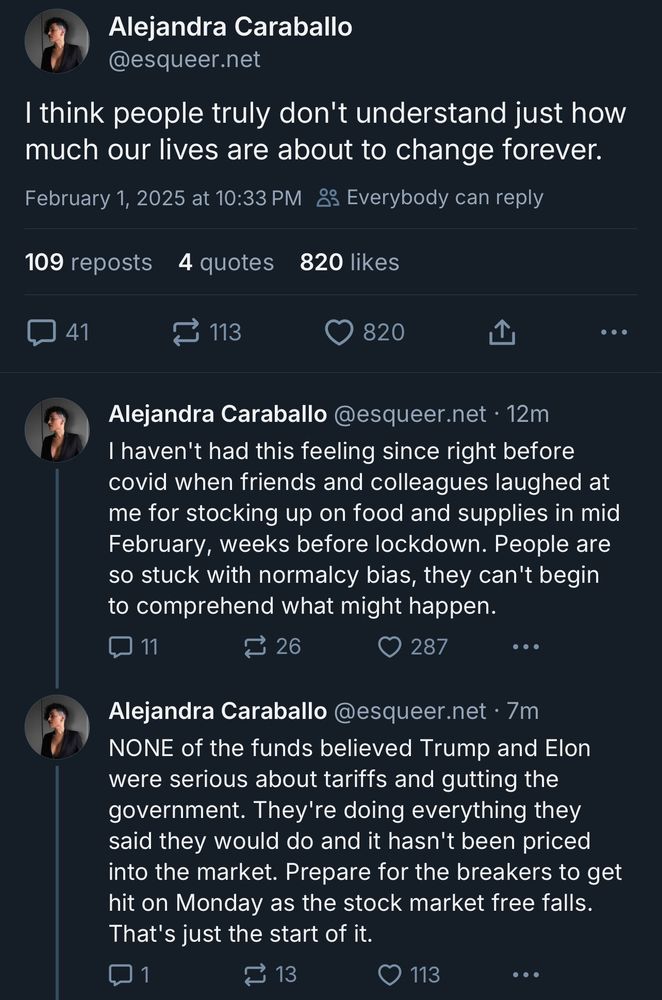The width and height of the screenshot is (662, 1000).
Task: Open the @esqueer.net handle on main post
Action: (x=184, y=59)
